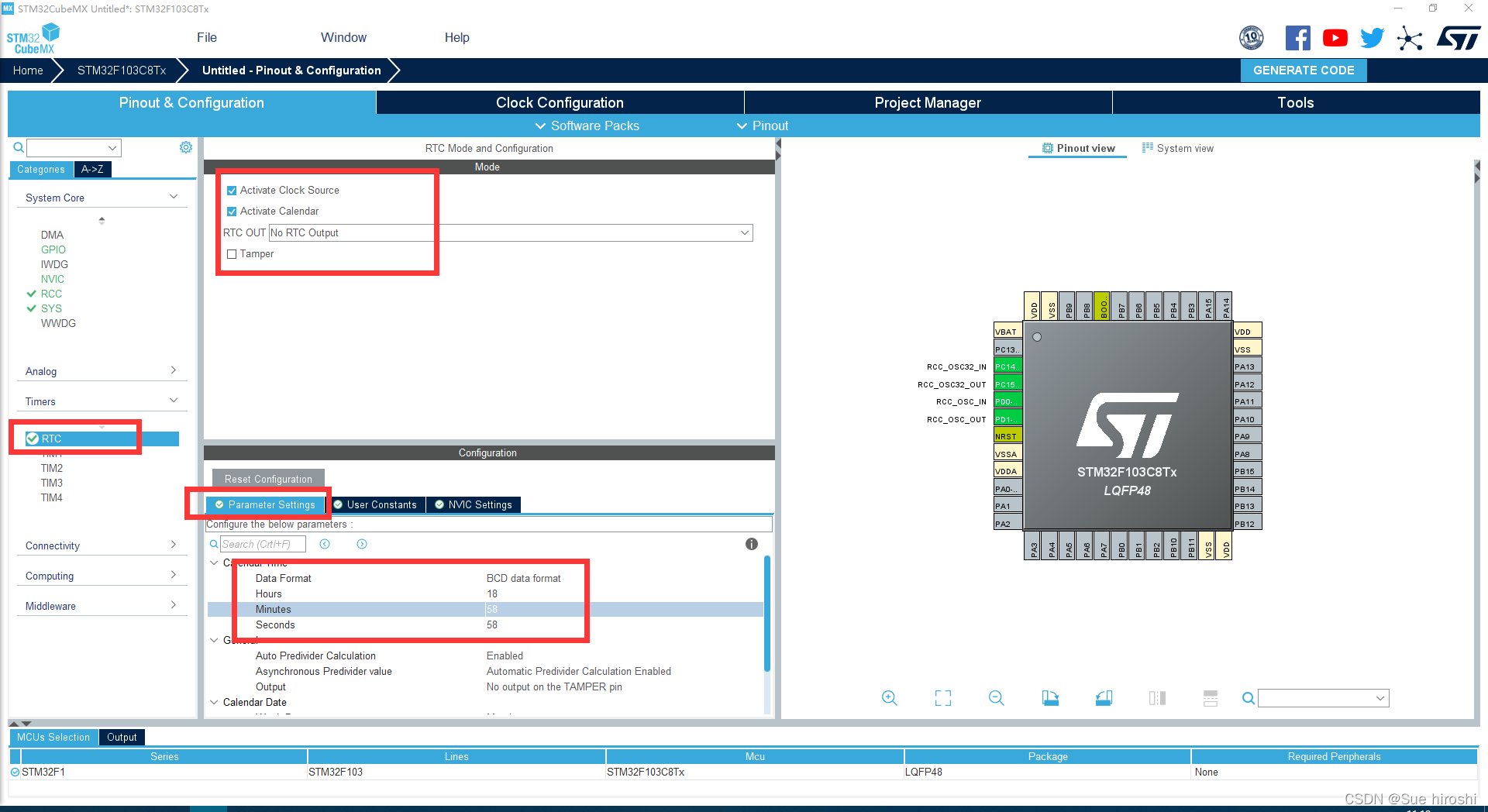Go to Home breadcrumb
This screenshot has width=1488, height=812.
pos(28,71)
